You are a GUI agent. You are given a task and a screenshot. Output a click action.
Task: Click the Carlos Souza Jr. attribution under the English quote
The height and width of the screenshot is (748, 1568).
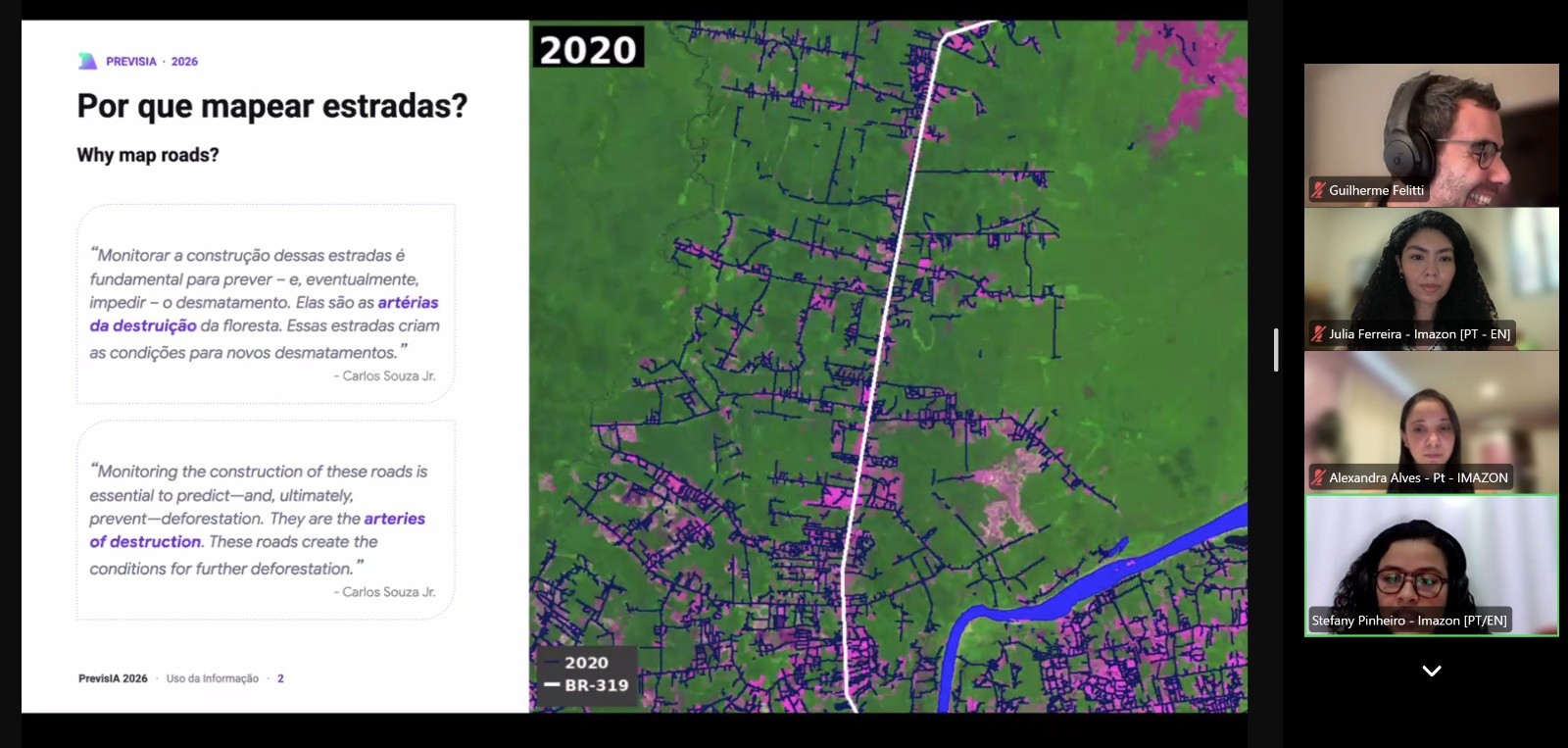pos(384,592)
